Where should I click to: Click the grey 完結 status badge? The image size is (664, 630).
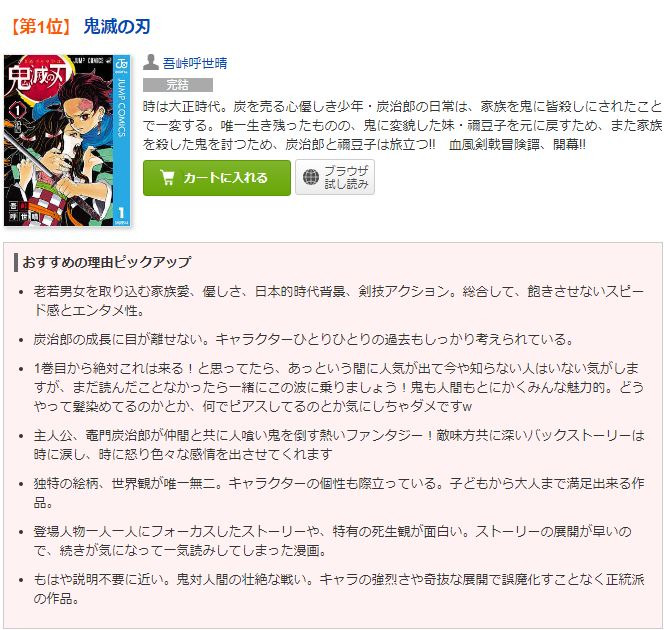[178, 85]
